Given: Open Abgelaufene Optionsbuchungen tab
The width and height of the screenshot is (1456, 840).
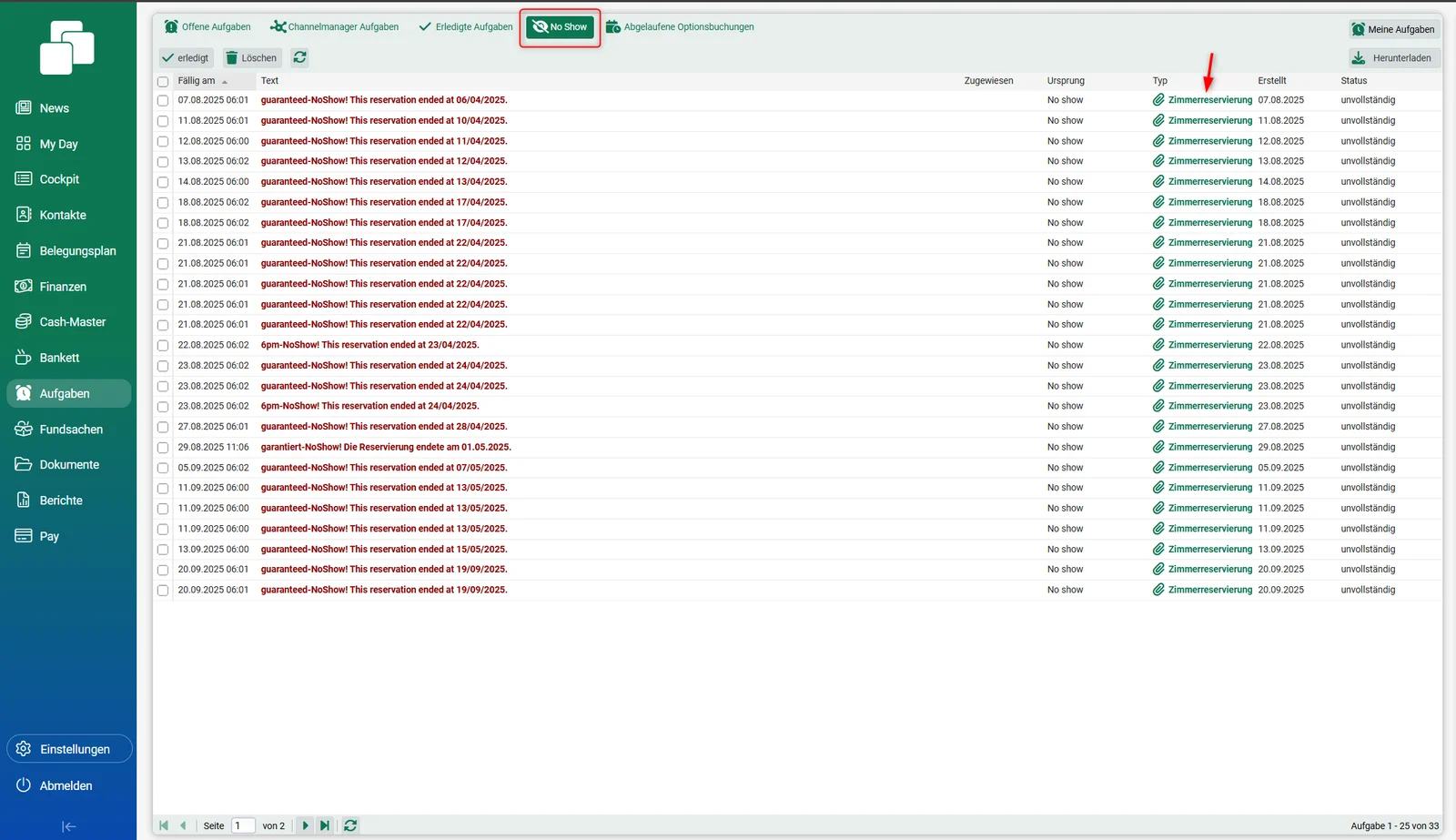Looking at the screenshot, I should pos(680,27).
